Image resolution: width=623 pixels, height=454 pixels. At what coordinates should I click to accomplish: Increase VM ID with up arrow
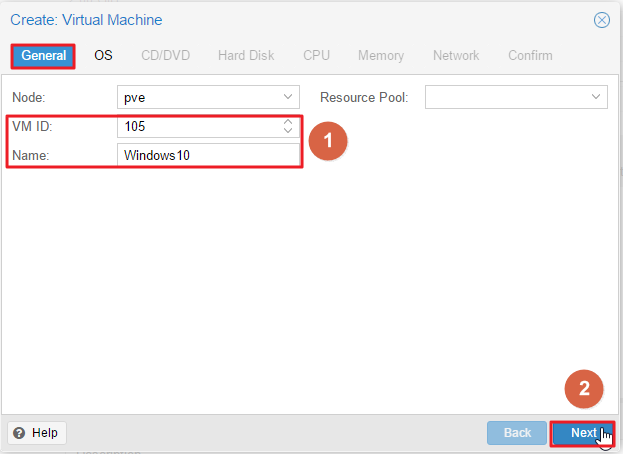coord(288,122)
